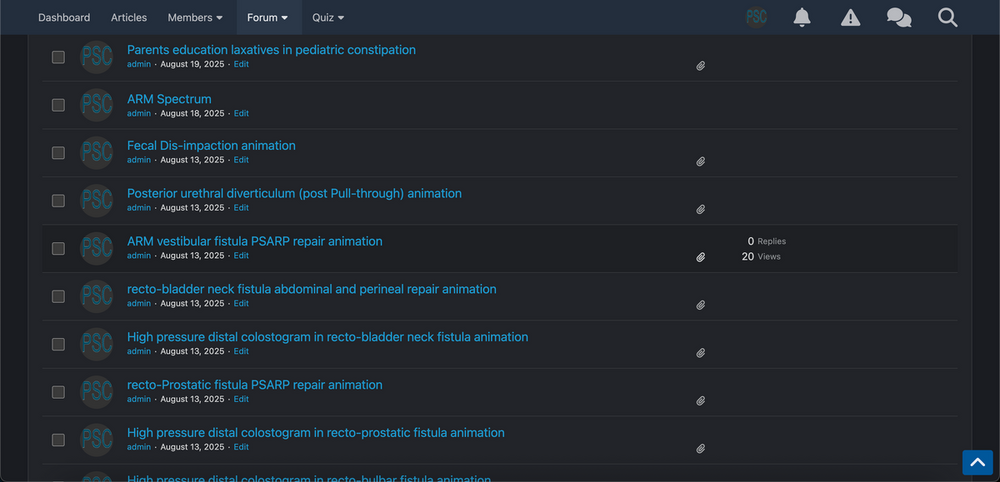Check the ARM vestibular fistula PSARP thread box
Screen dimensions: 1000x482
point(58,248)
